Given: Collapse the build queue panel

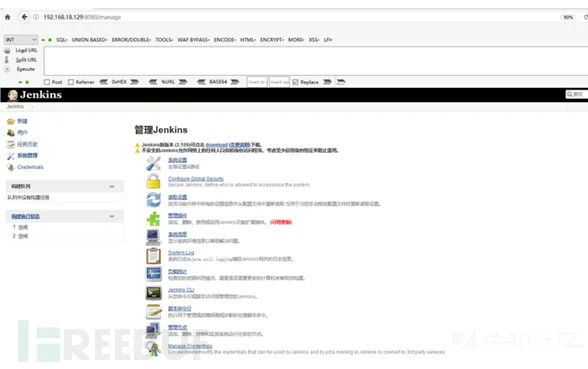Looking at the screenshot, I should pos(112,186).
